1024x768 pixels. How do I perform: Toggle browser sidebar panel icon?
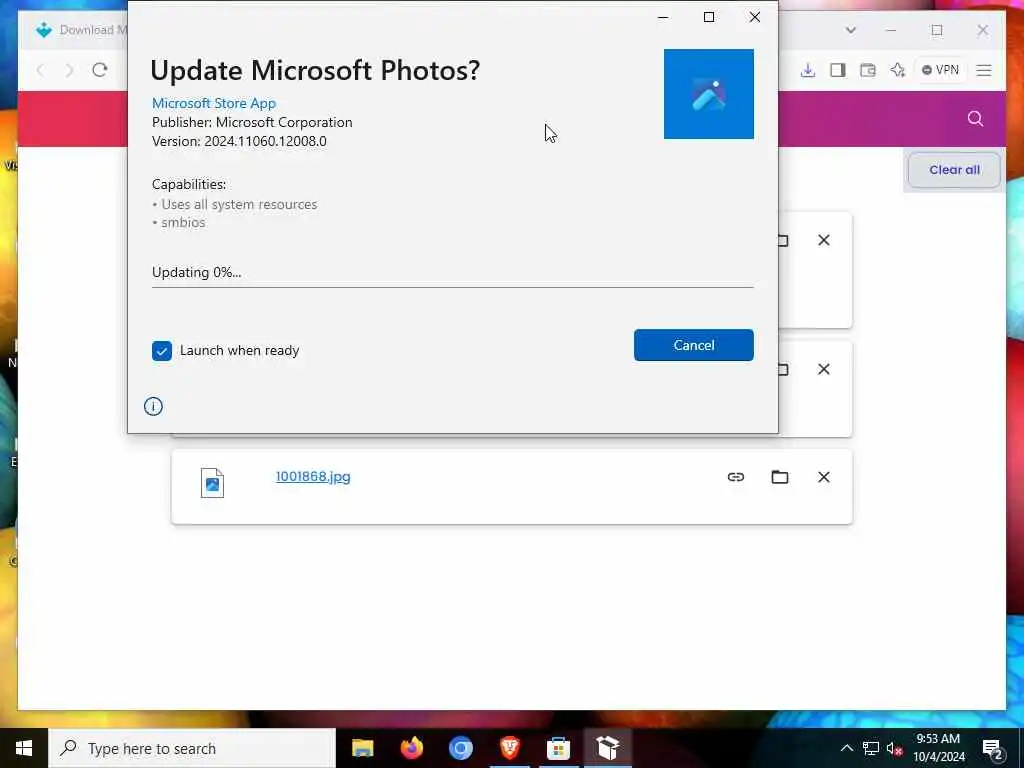838,70
